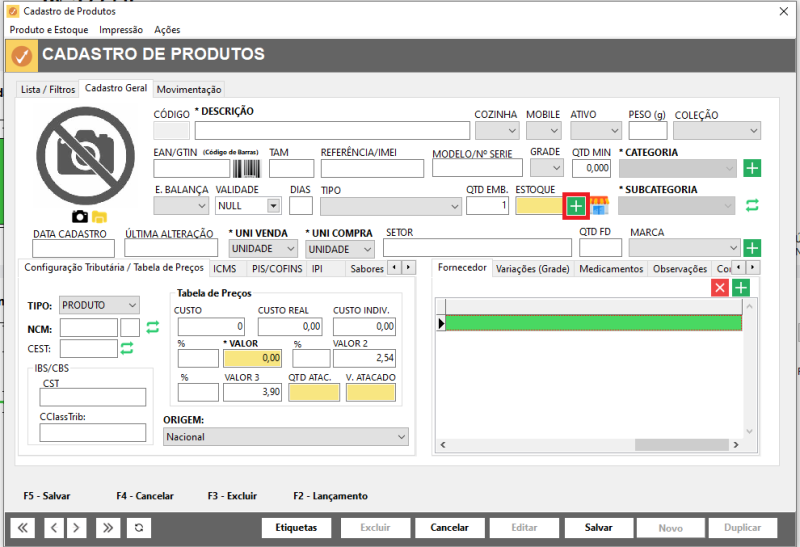The image size is (800, 547).
Task: Click the red X delete supplier icon
Action: [720, 288]
